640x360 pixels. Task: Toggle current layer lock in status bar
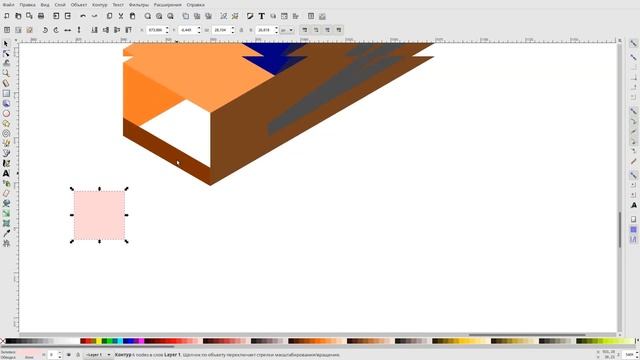point(78,355)
